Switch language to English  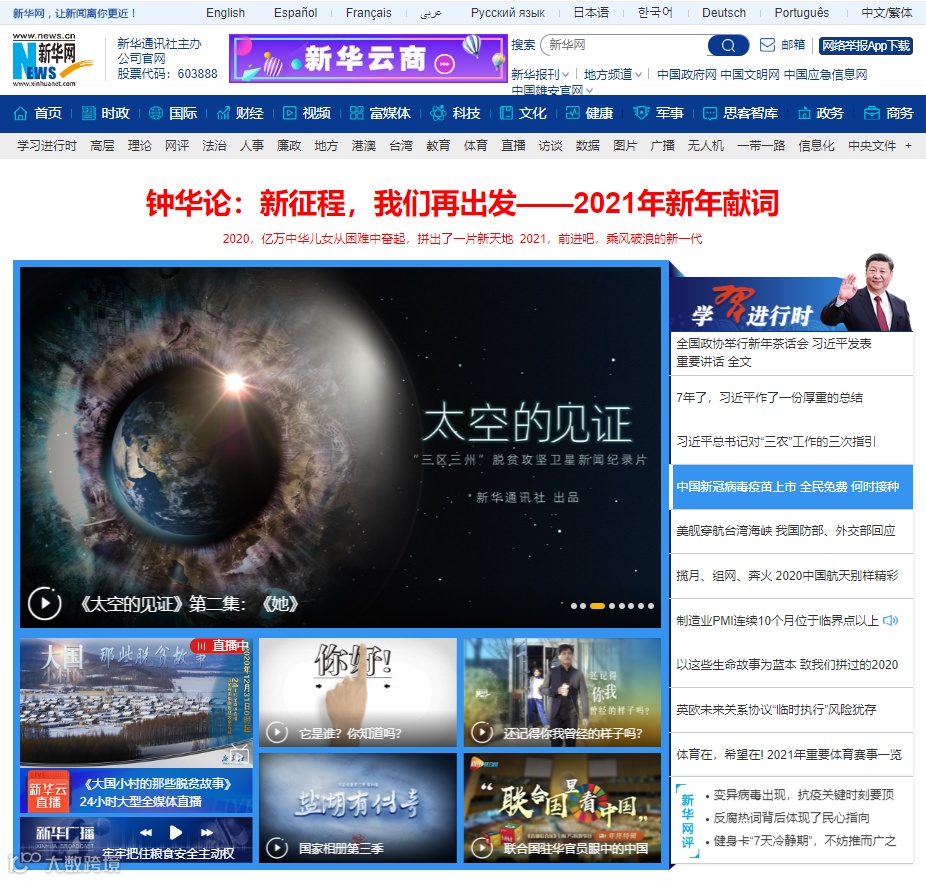tap(225, 12)
